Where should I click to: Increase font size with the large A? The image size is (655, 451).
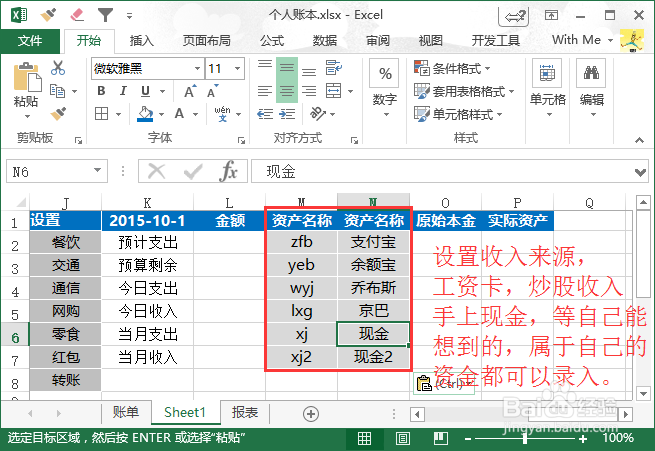190,91
